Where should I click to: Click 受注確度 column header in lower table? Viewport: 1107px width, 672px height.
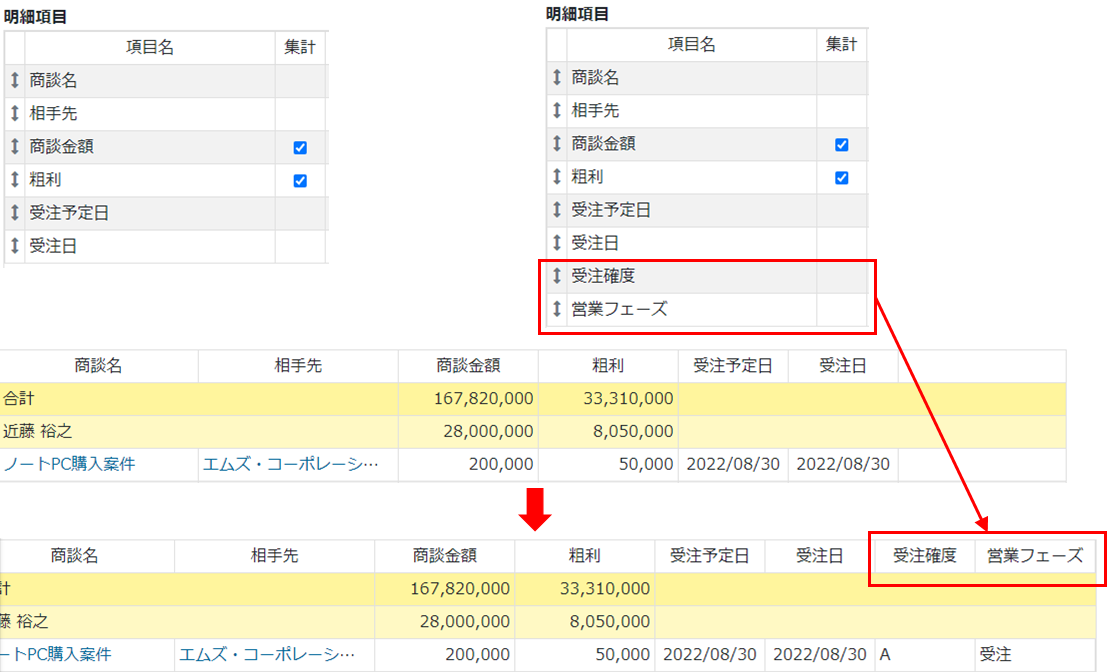coord(925,556)
